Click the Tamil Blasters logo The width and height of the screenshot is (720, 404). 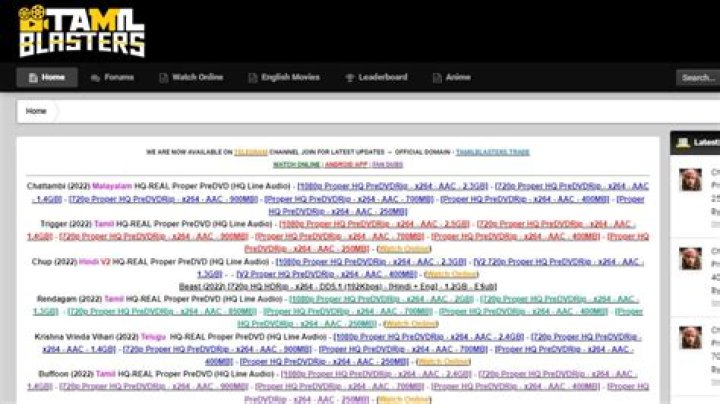(x=82, y=30)
